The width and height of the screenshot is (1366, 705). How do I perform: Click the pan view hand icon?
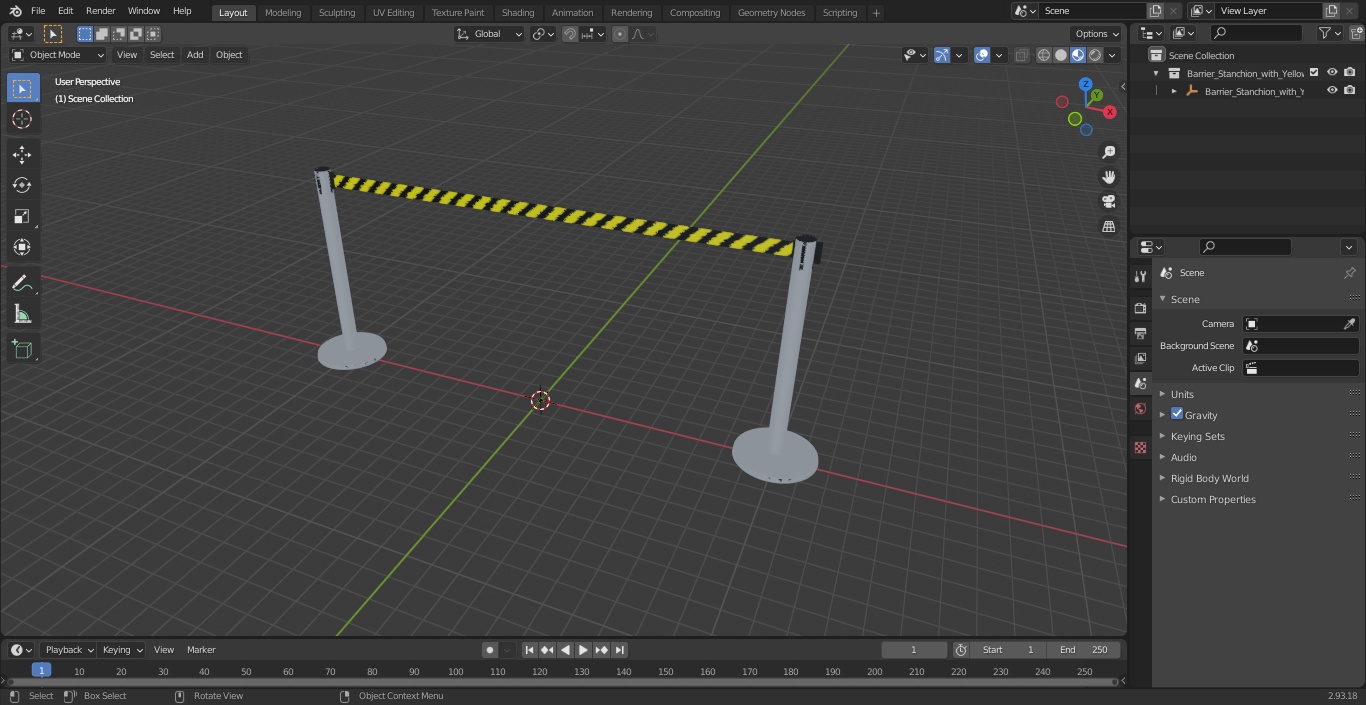coord(1108,177)
